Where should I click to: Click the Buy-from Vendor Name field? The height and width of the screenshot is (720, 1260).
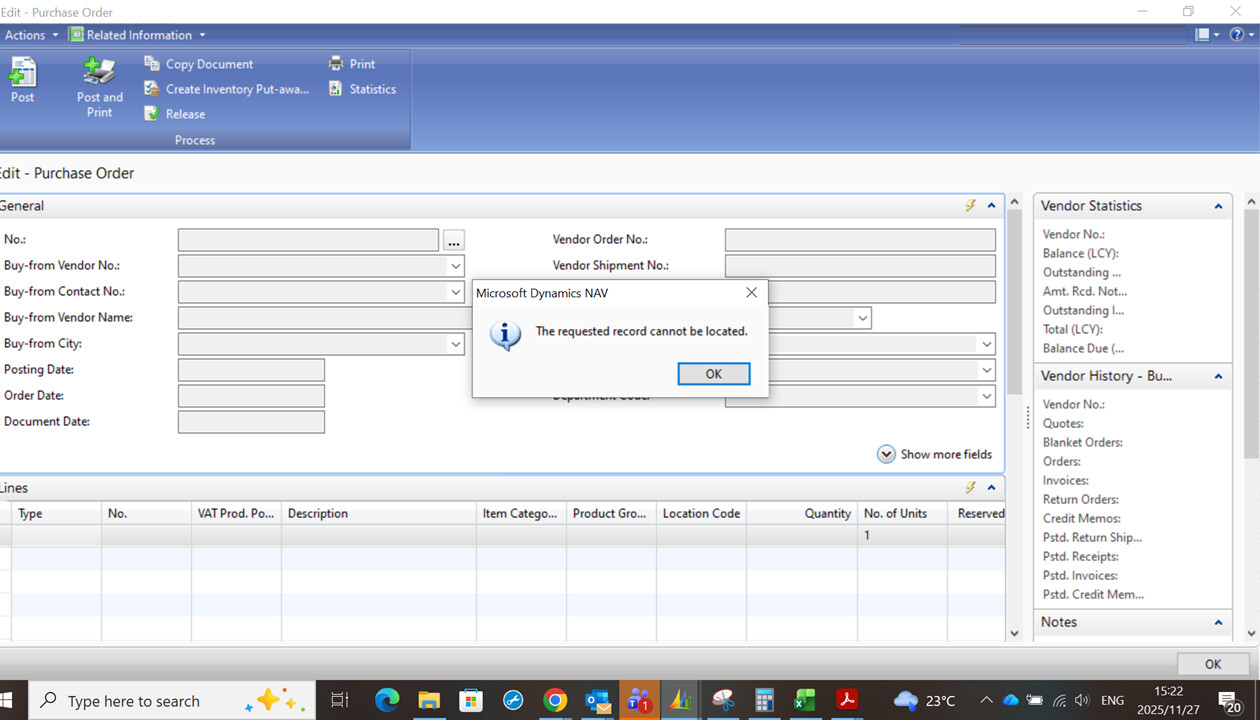tap(325, 318)
